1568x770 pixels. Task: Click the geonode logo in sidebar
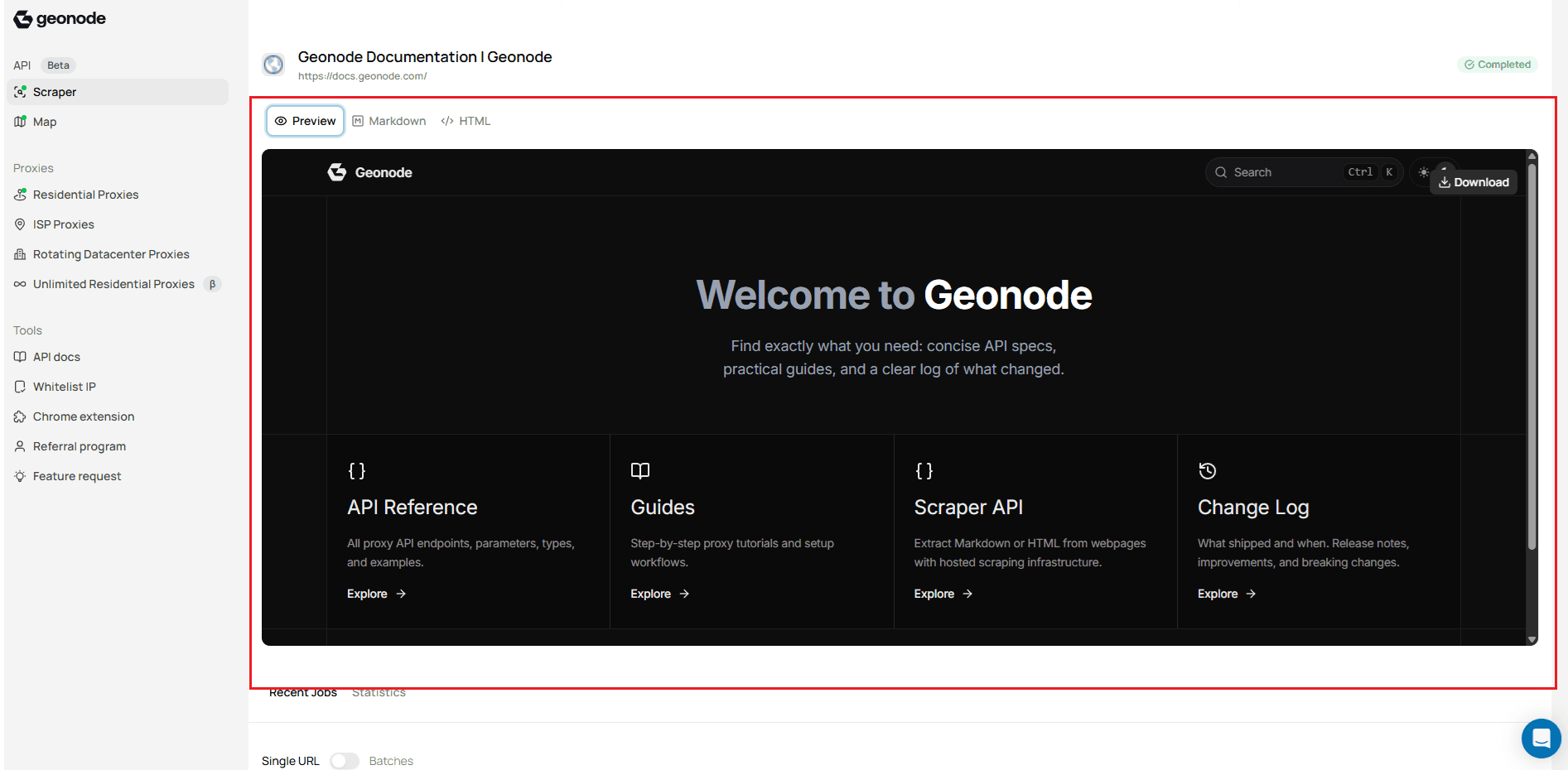(60, 18)
